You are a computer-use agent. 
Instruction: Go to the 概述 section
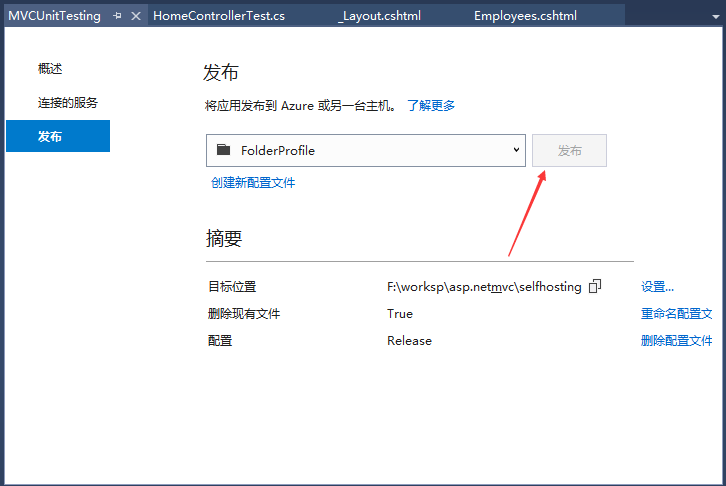tap(50, 69)
